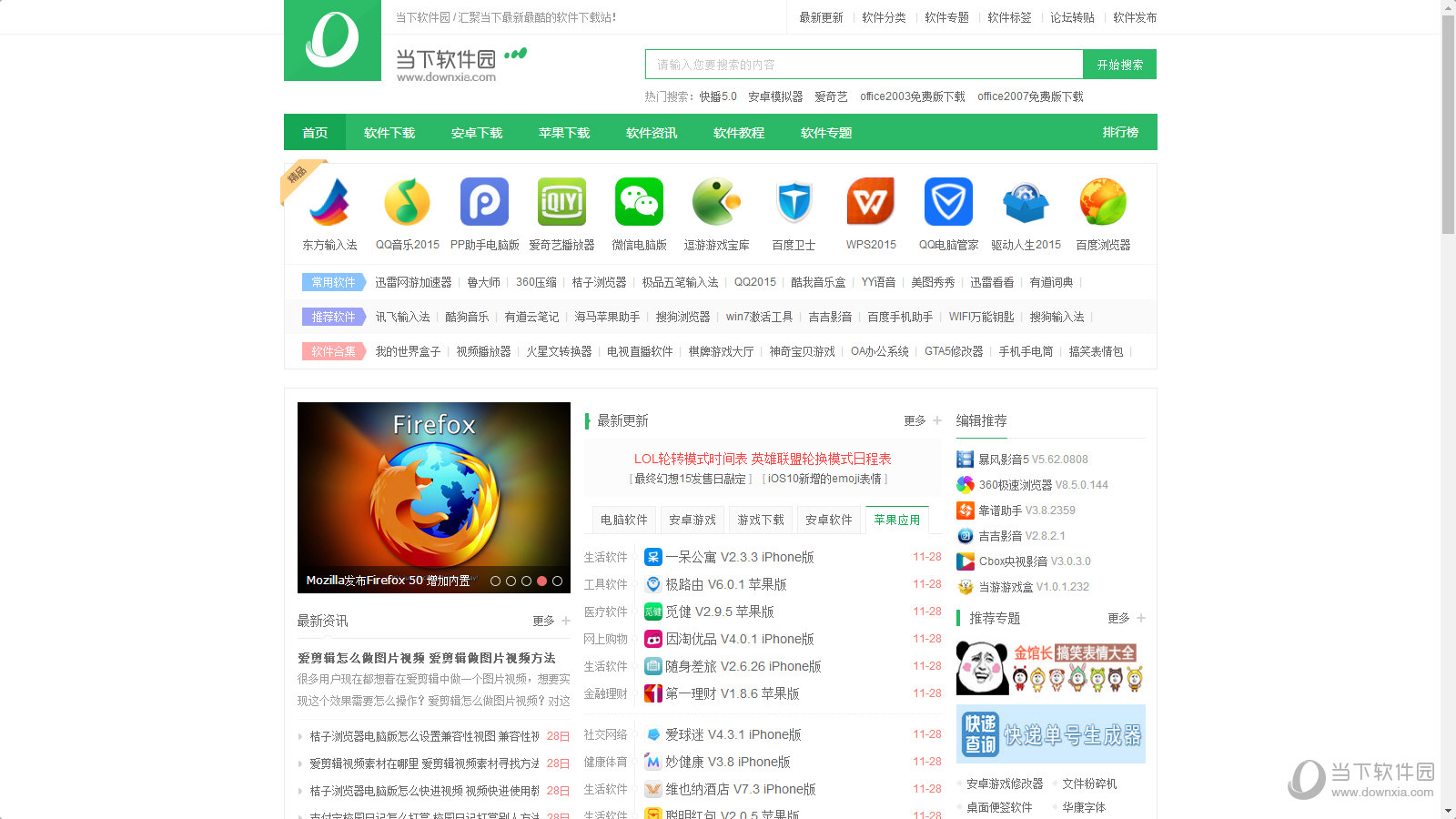Viewport: 1456px width, 819px height.
Task: Click the QQ电脑管家 shield icon
Action: [x=948, y=201]
